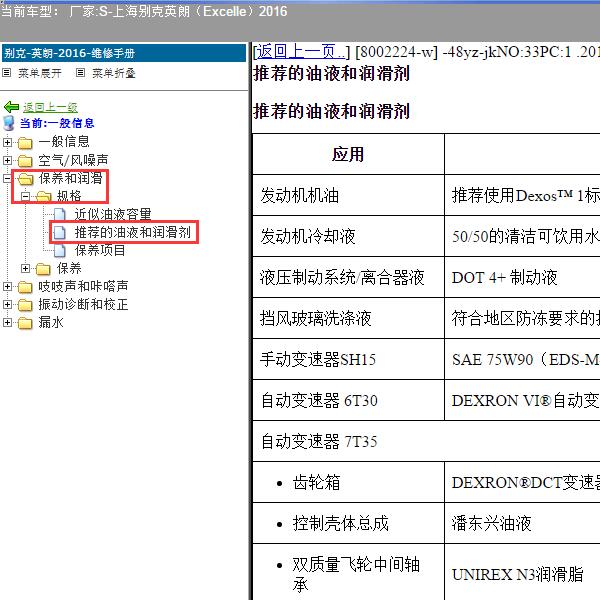Expand the 保养 subfolder node

pyautogui.click(x=25, y=268)
